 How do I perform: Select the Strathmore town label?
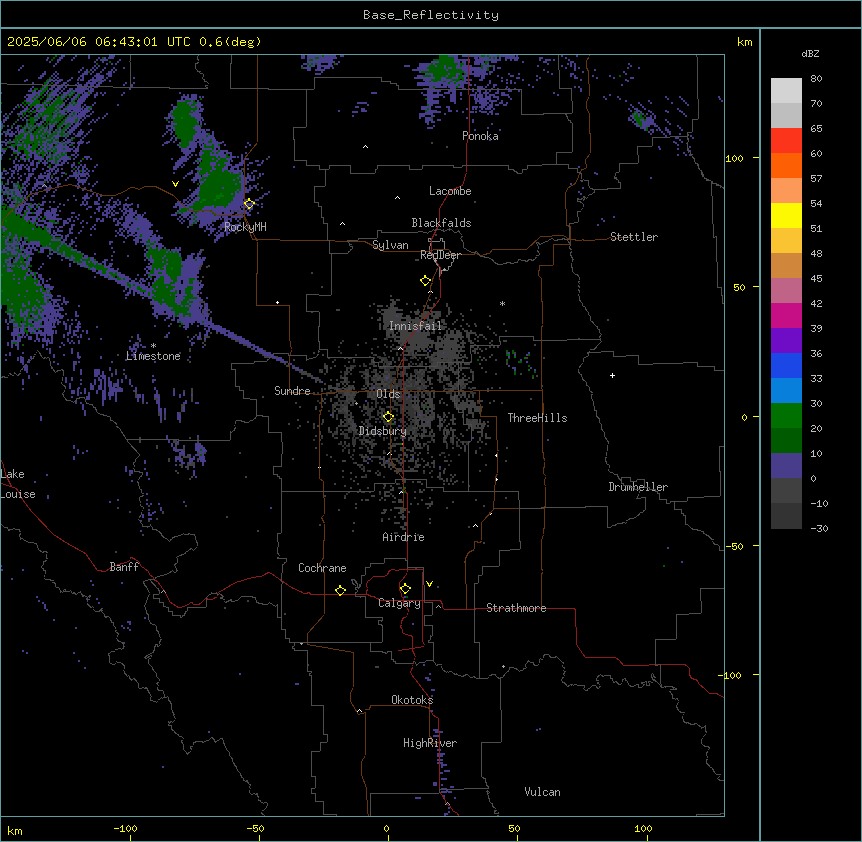click(516, 608)
